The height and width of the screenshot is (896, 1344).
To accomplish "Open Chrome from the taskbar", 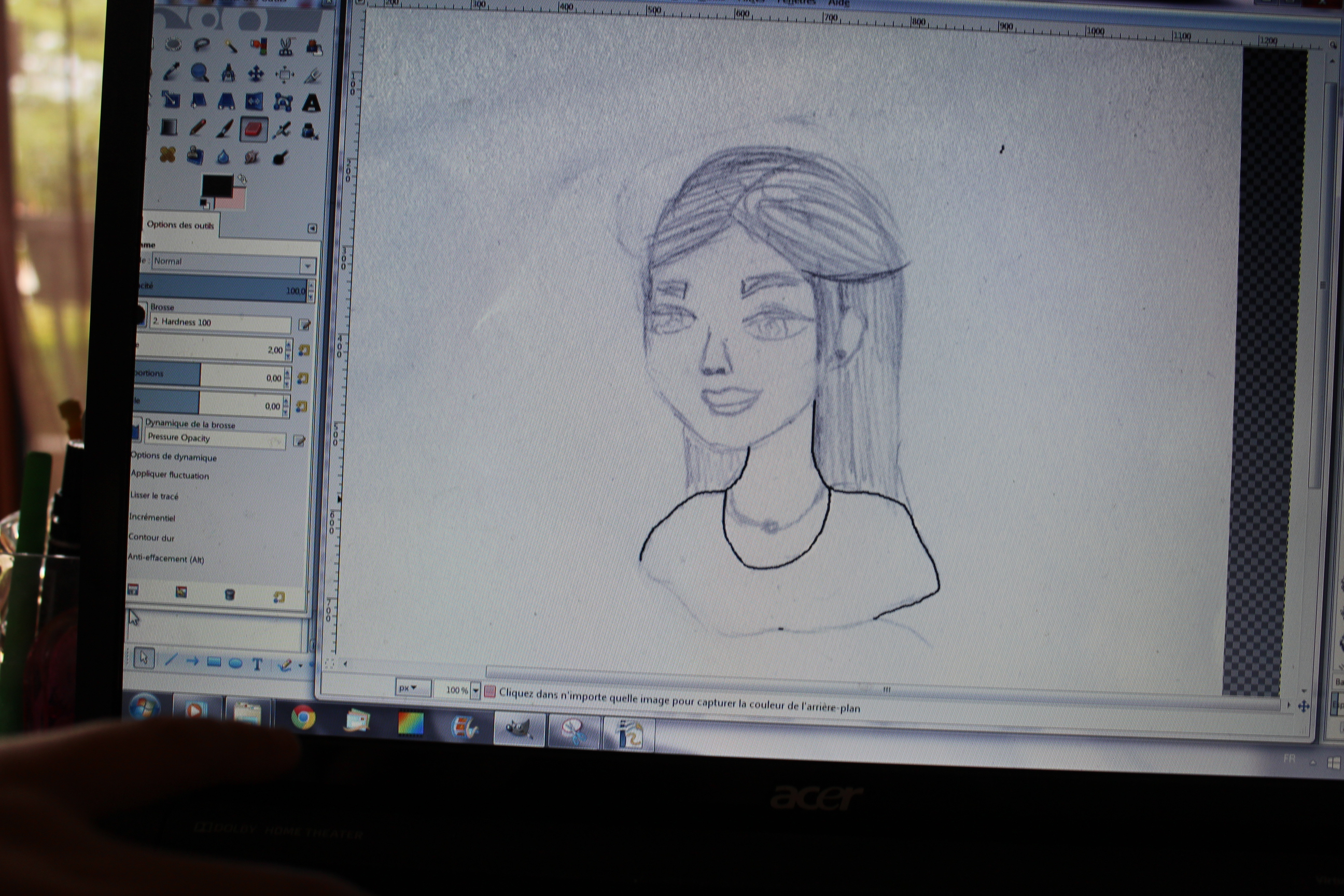I will tap(303, 717).
